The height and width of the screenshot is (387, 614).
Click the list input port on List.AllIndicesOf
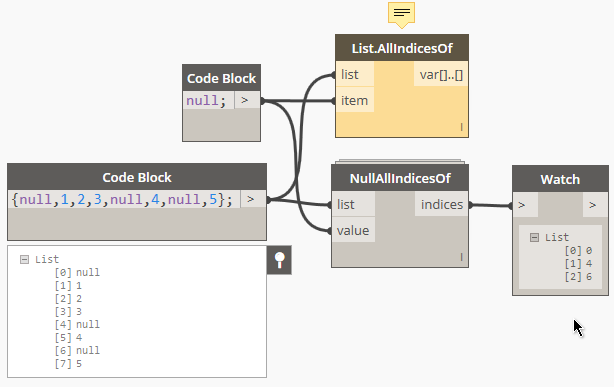pos(354,74)
